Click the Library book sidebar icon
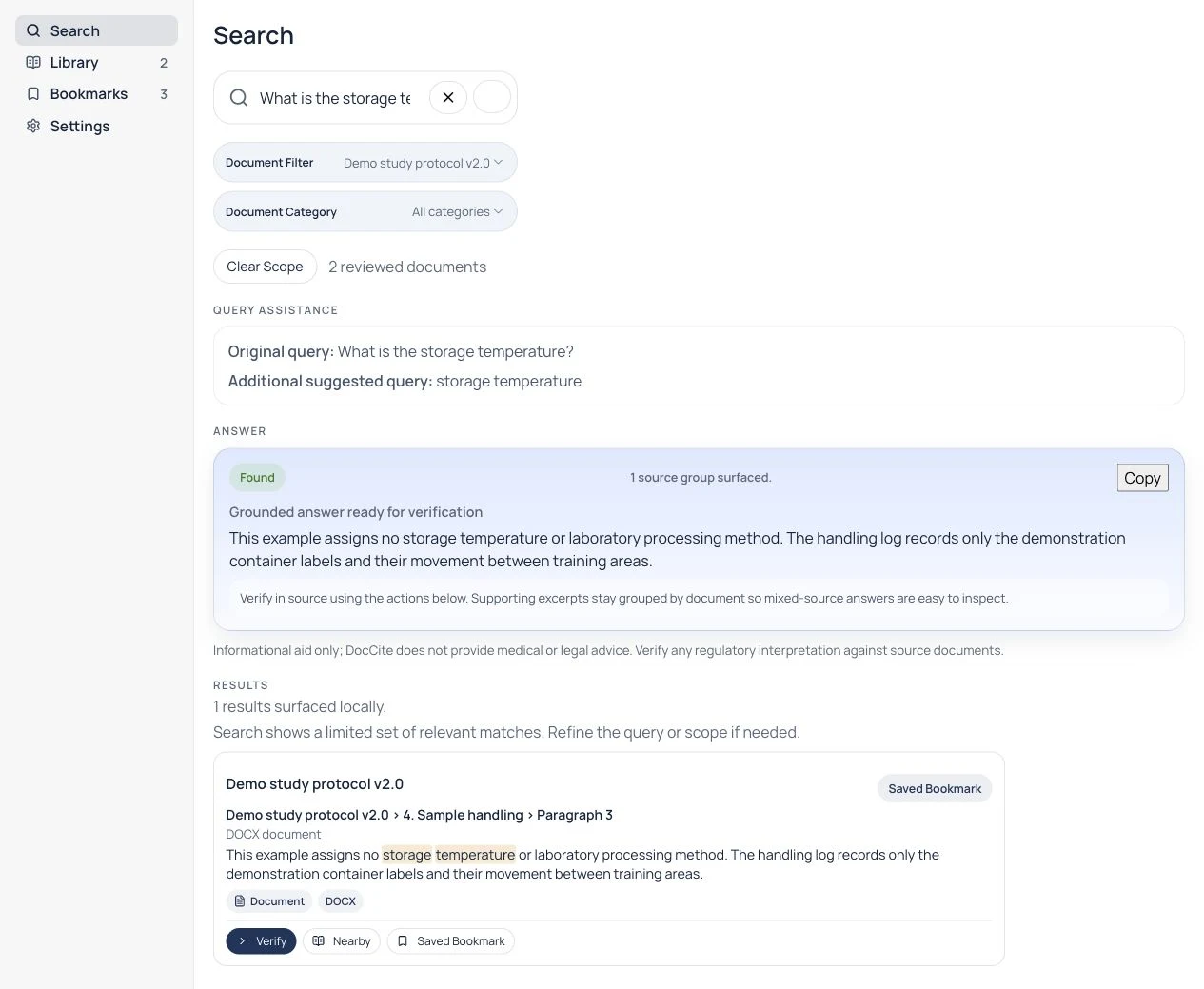Image resolution: width=1204 pixels, height=989 pixels. tap(33, 63)
